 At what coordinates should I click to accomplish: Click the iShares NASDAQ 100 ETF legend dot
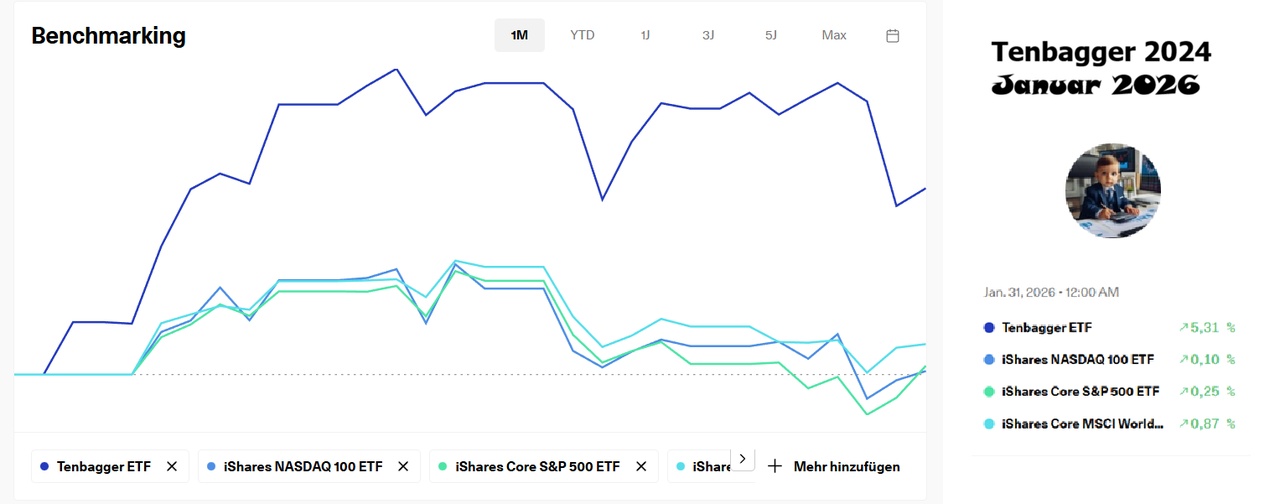point(989,359)
